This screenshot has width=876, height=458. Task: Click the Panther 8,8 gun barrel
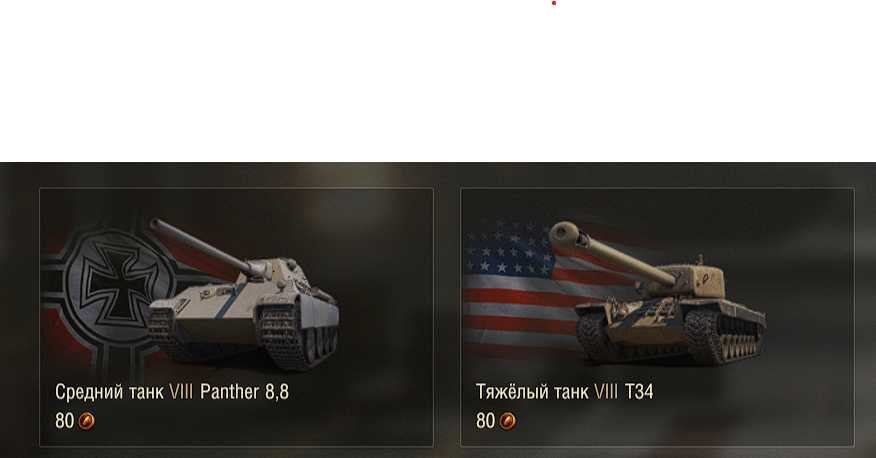(x=201, y=246)
